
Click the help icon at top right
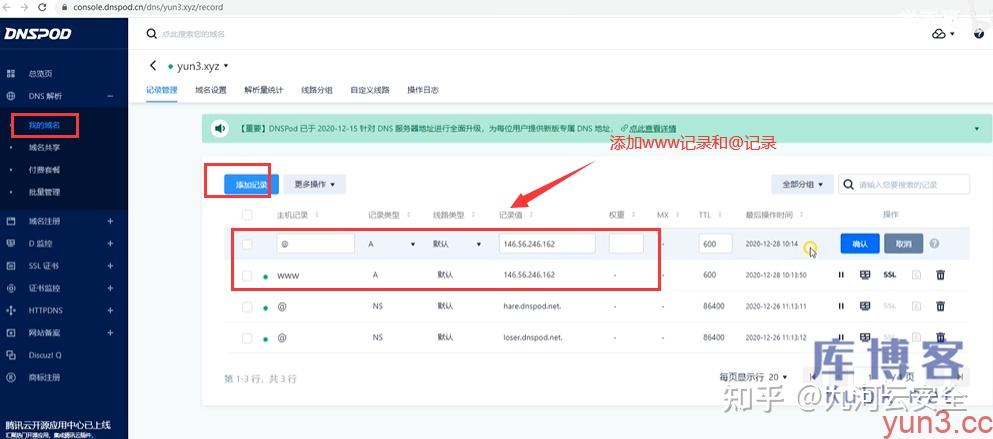pos(979,34)
